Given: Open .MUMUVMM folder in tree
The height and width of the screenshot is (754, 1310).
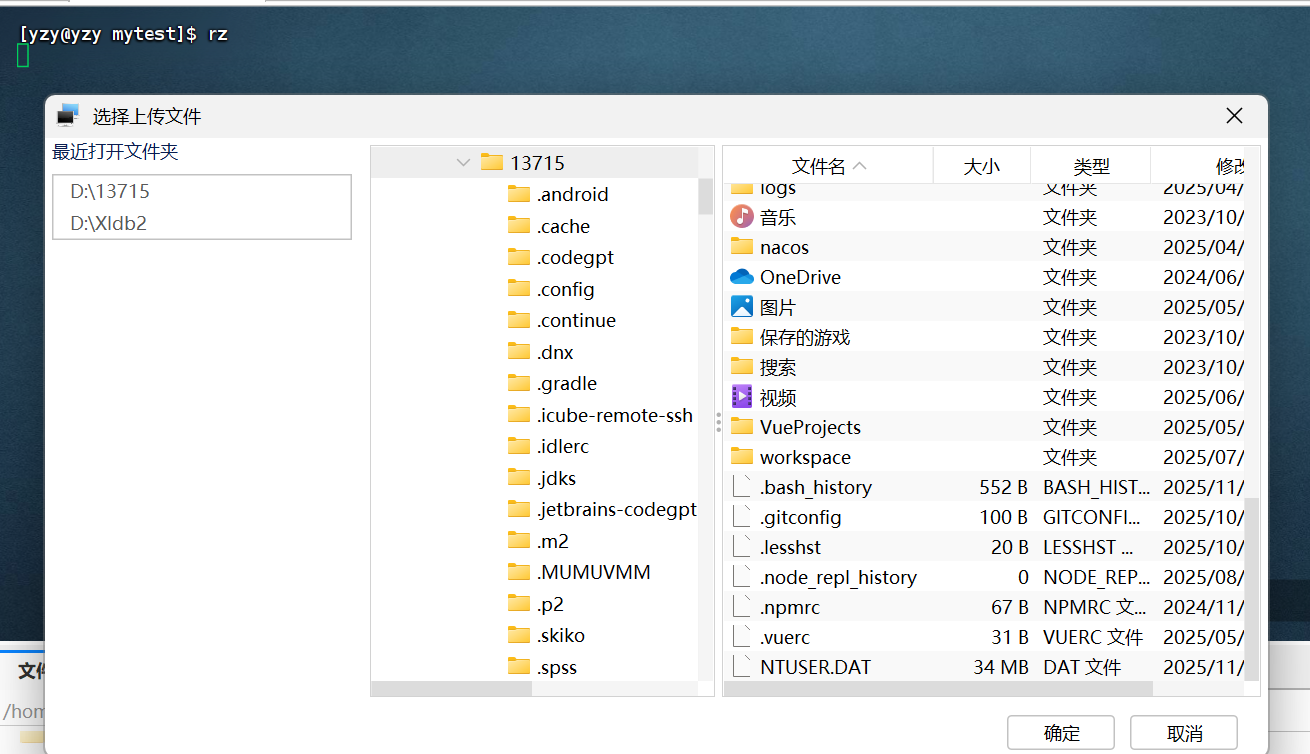Looking at the screenshot, I should [x=593, y=572].
